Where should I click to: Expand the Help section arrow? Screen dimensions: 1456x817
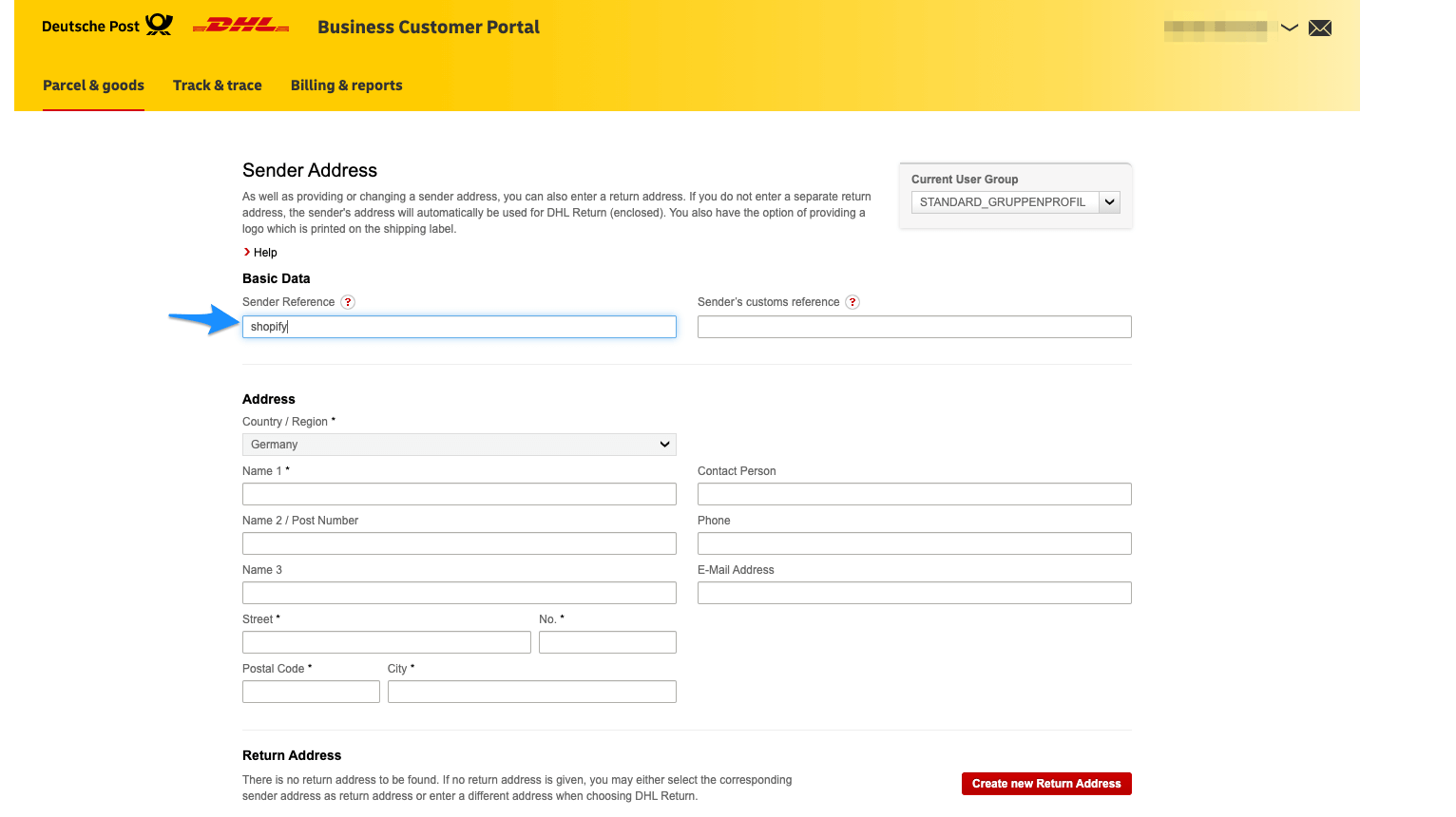247,252
